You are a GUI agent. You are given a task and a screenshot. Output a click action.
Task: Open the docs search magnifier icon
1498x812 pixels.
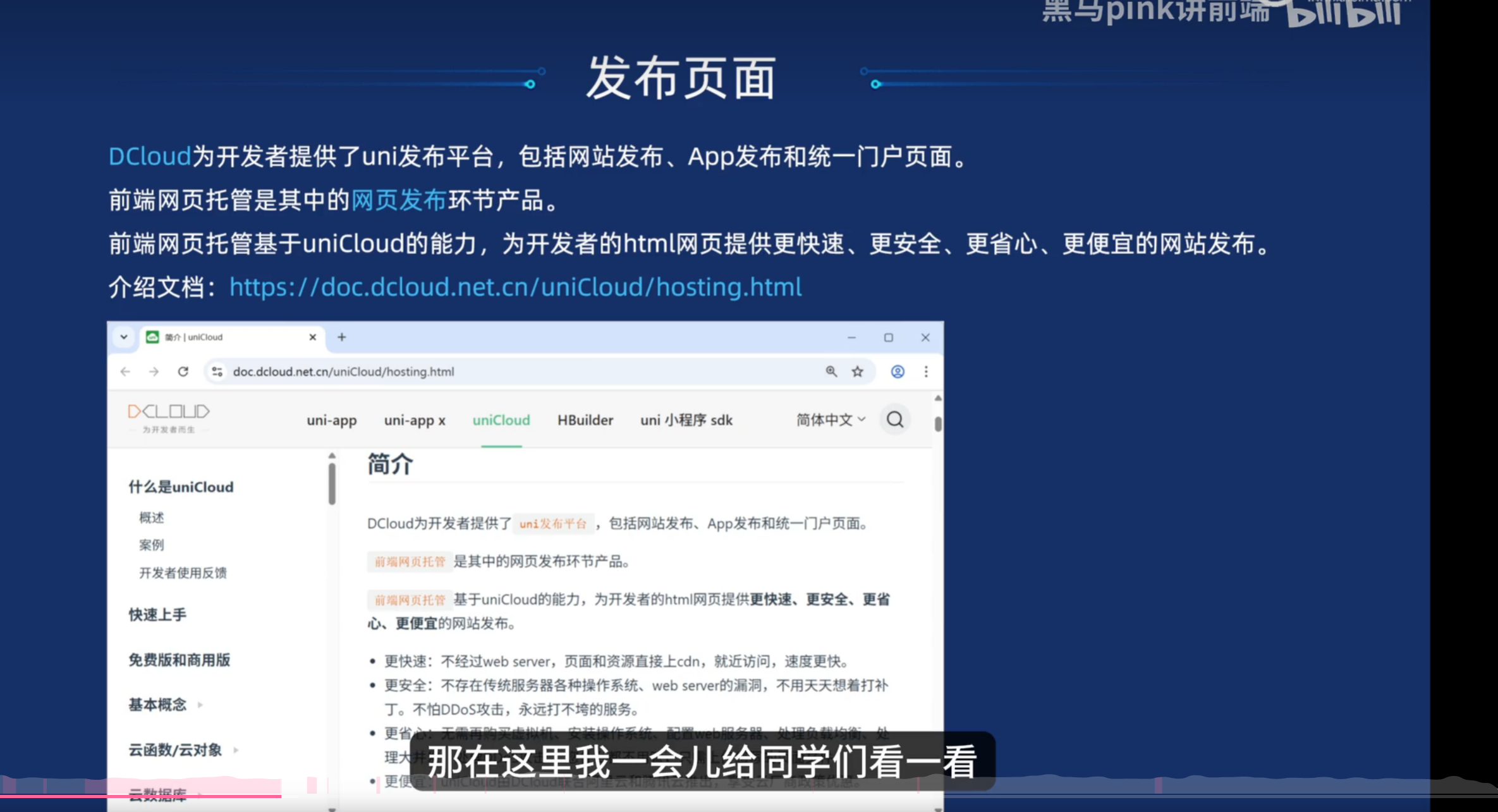pos(895,420)
